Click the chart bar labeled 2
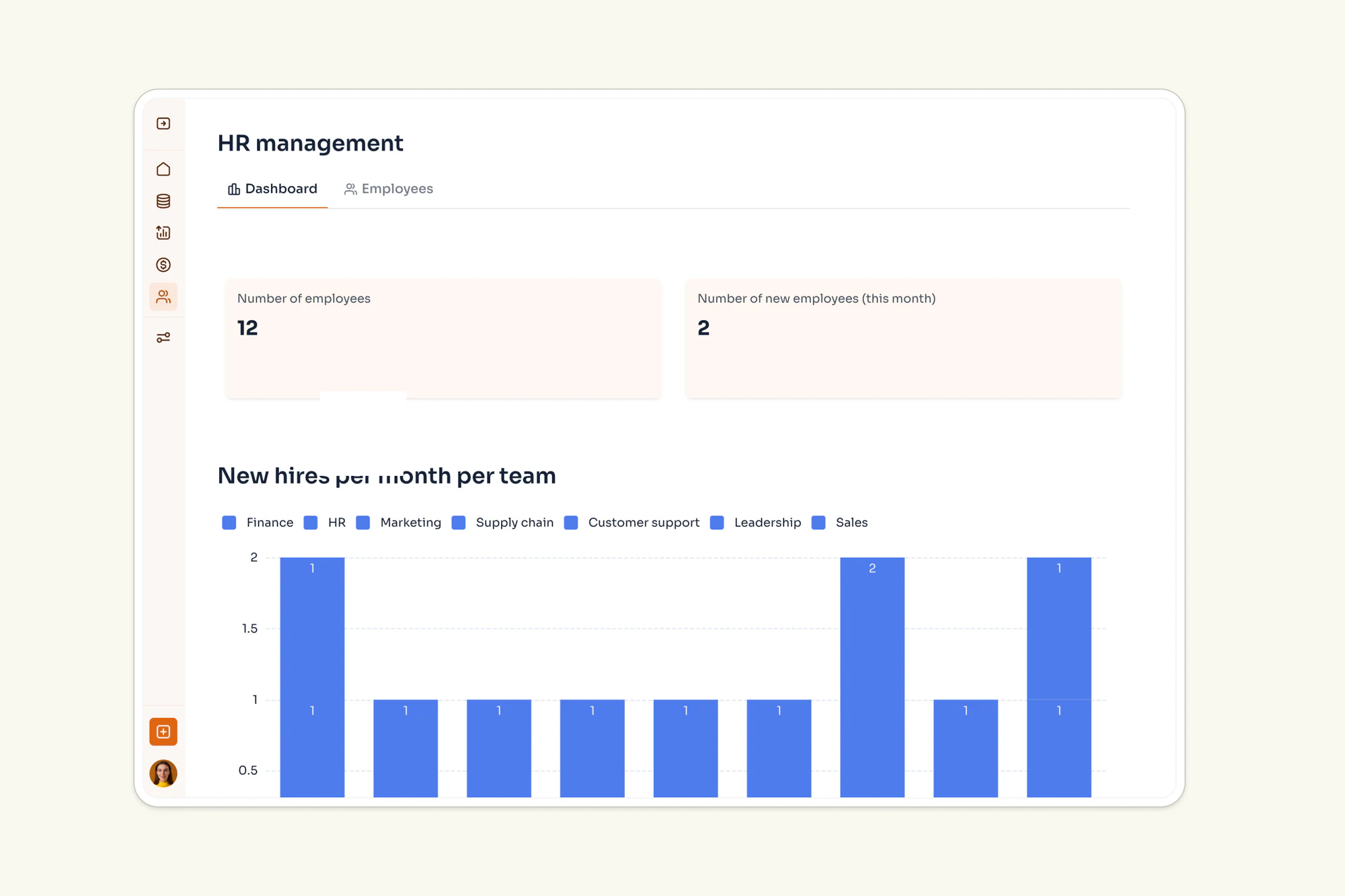Image resolution: width=1345 pixels, height=896 pixels. click(x=872, y=677)
